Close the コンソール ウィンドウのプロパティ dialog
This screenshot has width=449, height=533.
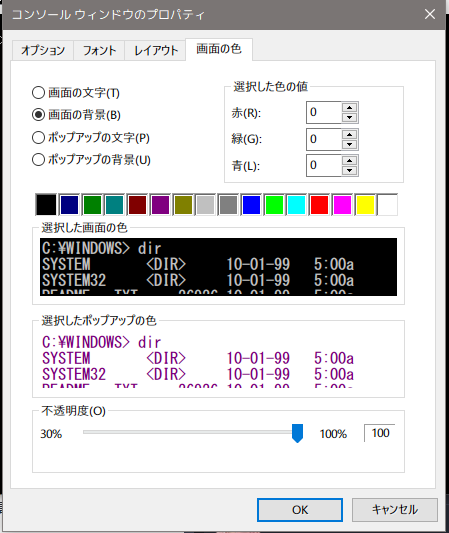[x=430, y=14]
